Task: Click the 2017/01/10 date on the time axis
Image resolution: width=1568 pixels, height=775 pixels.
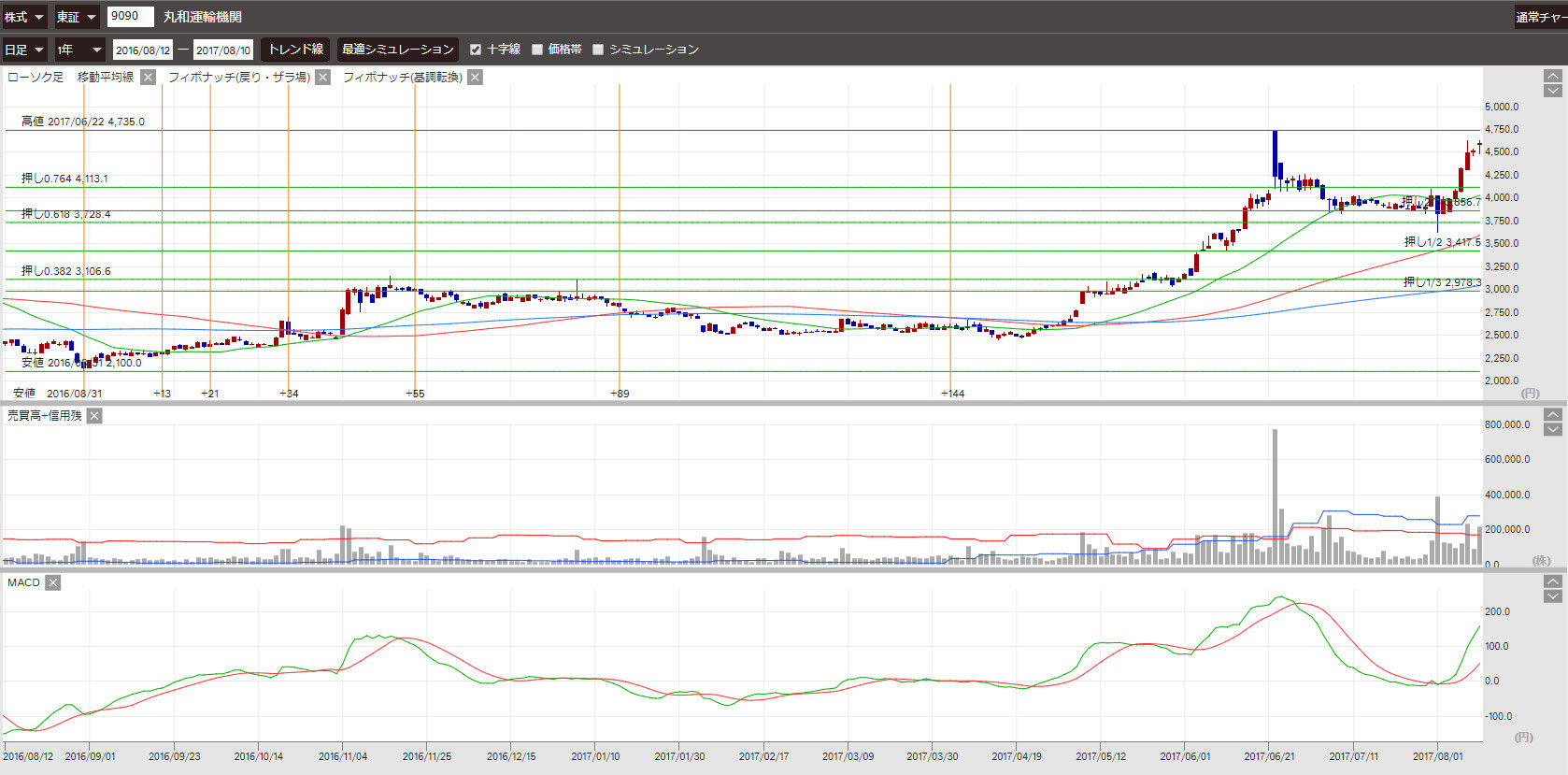Action: 595,756
